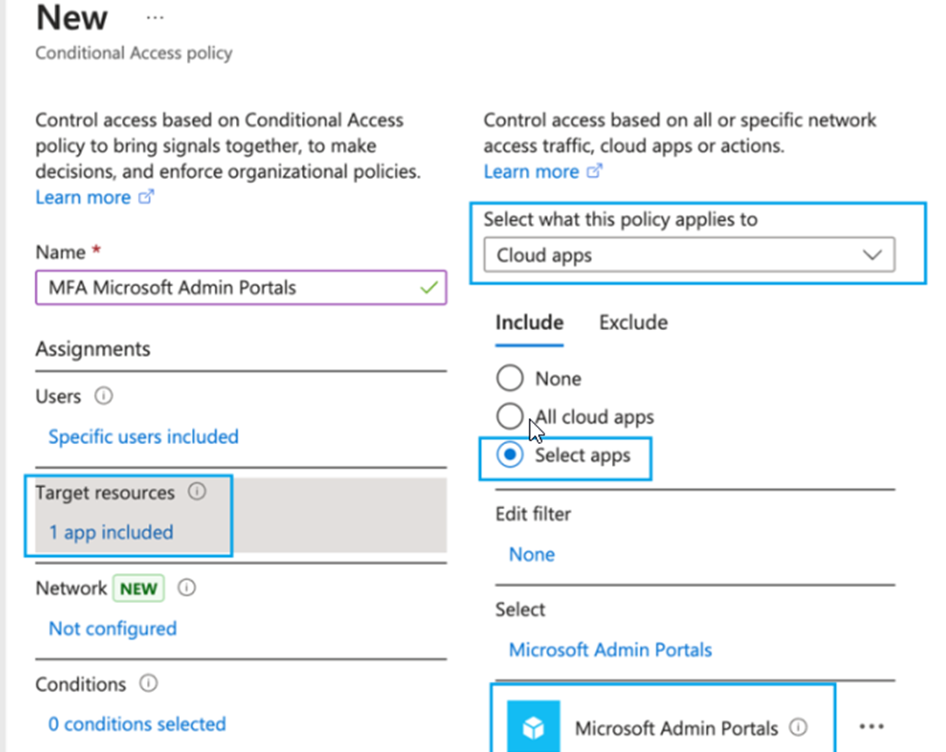This screenshot has height=752, width=946.
Task: Click Not configured under Network
Action: 112,628
